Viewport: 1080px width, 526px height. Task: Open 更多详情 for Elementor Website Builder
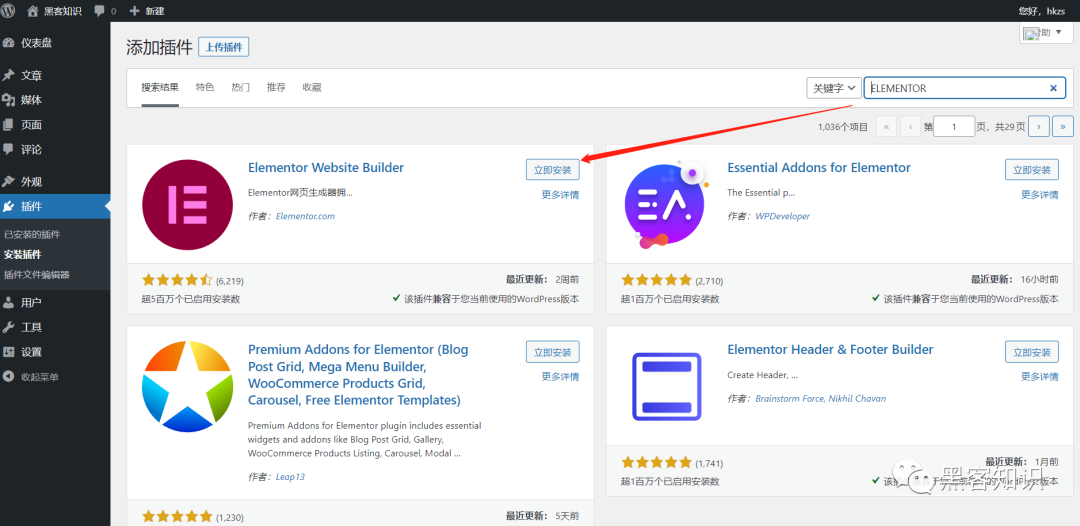(560, 194)
